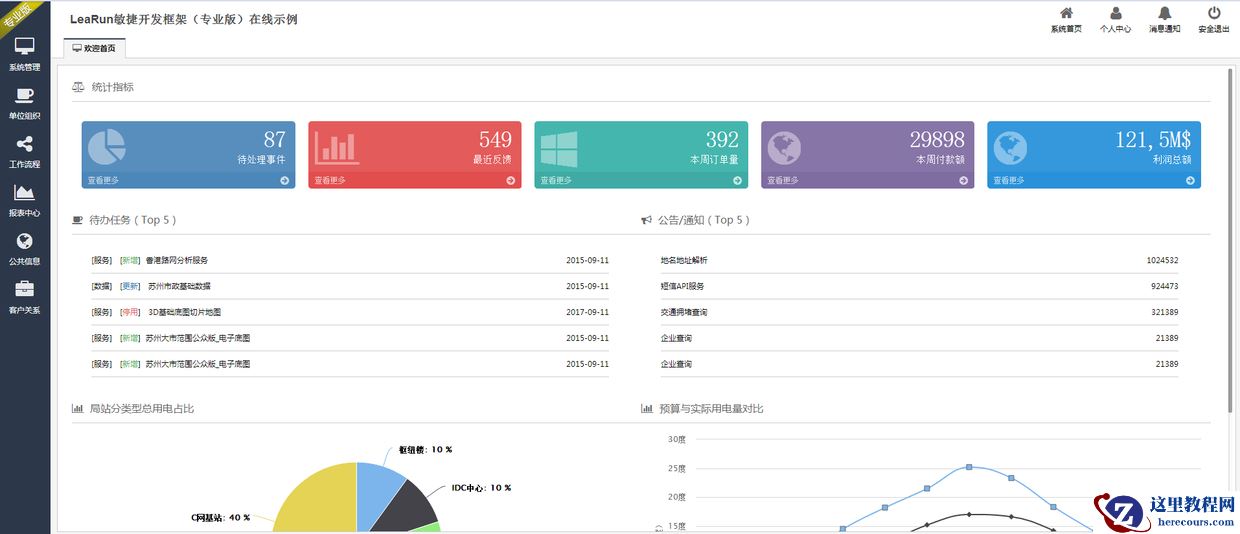Click arrow on 本周订单量 card footer
1240x534 pixels.
[x=738, y=181]
